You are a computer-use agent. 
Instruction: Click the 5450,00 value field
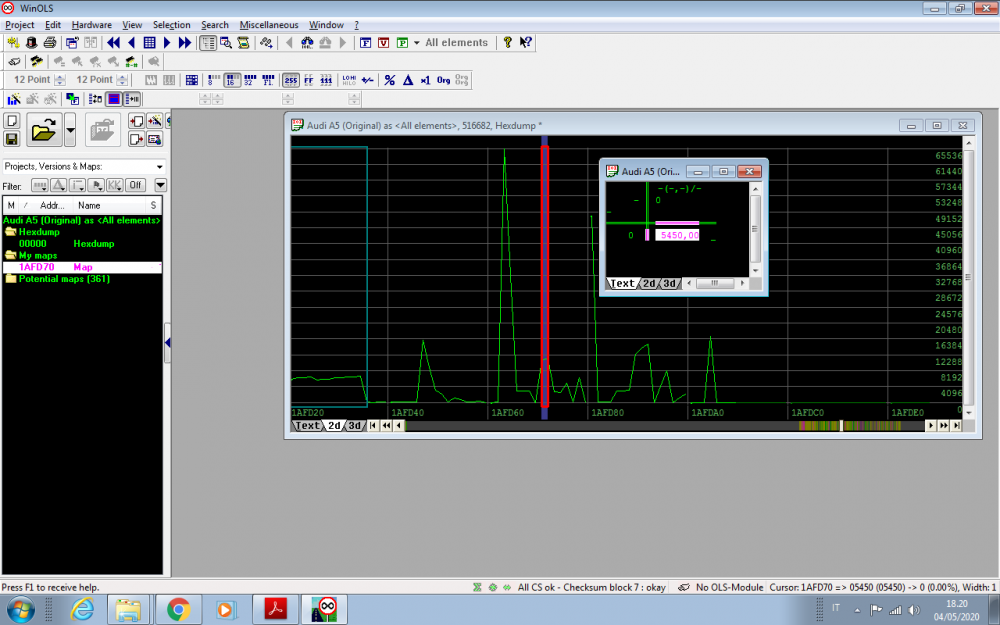pos(677,235)
